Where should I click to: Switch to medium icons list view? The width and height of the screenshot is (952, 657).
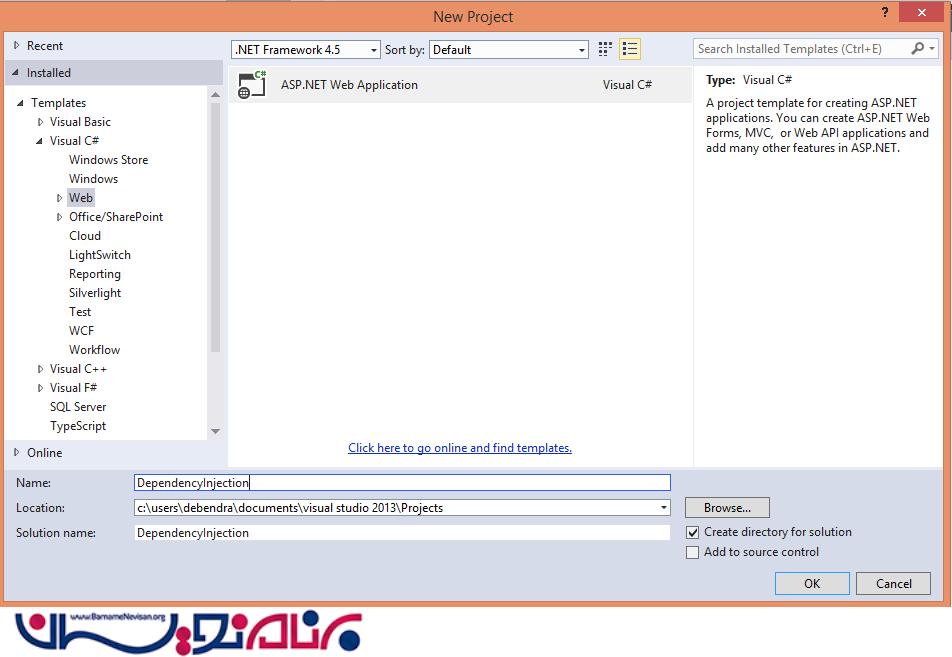click(x=630, y=49)
